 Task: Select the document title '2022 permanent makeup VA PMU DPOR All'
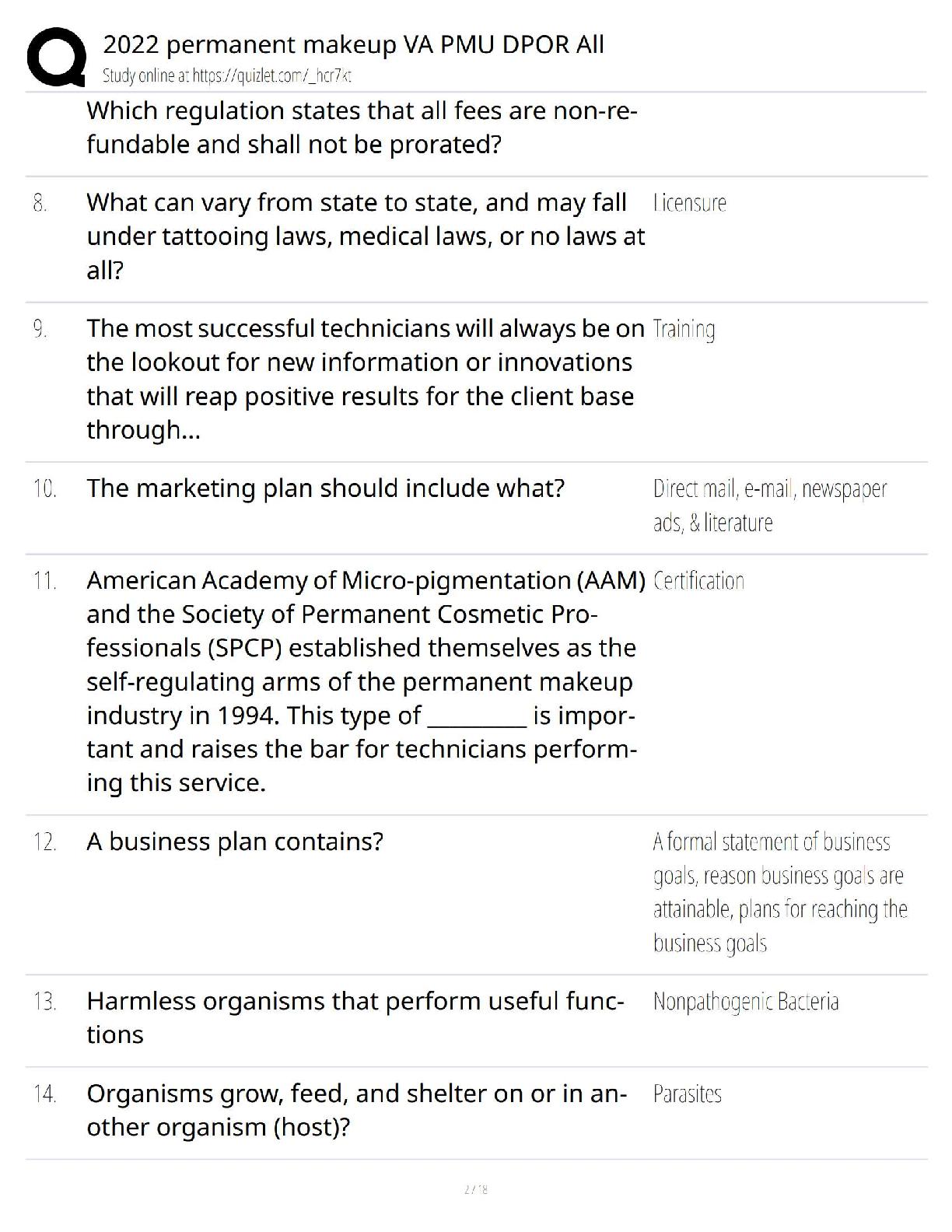point(353,44)
